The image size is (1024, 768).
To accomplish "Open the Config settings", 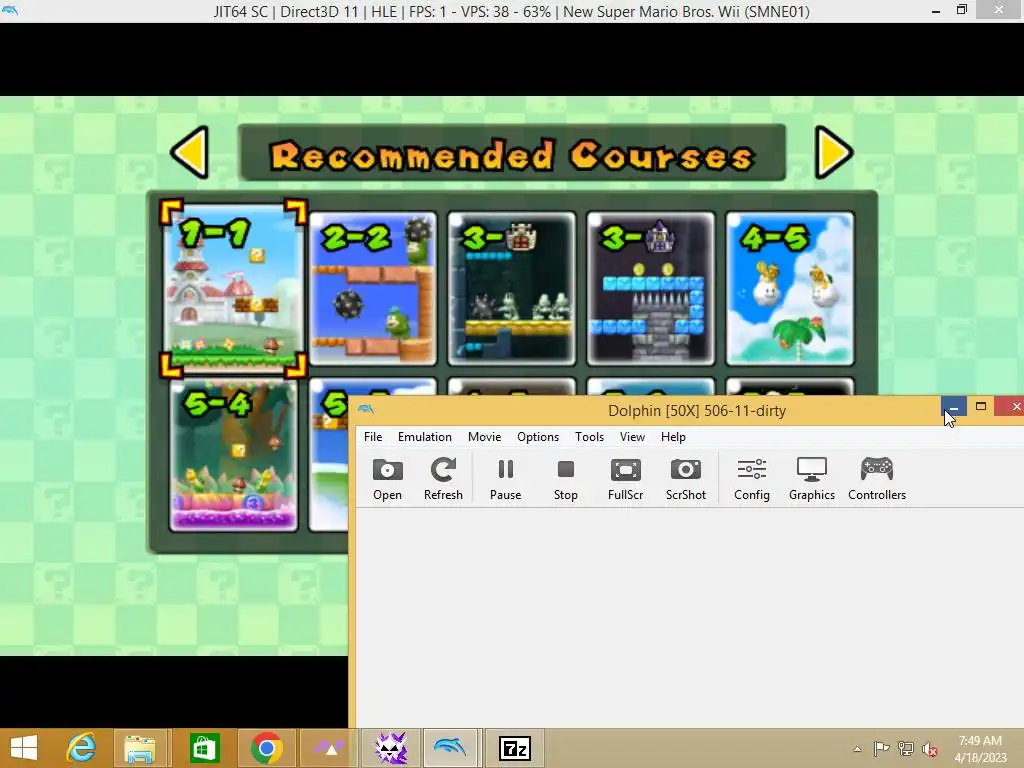I will click(752, 479).
